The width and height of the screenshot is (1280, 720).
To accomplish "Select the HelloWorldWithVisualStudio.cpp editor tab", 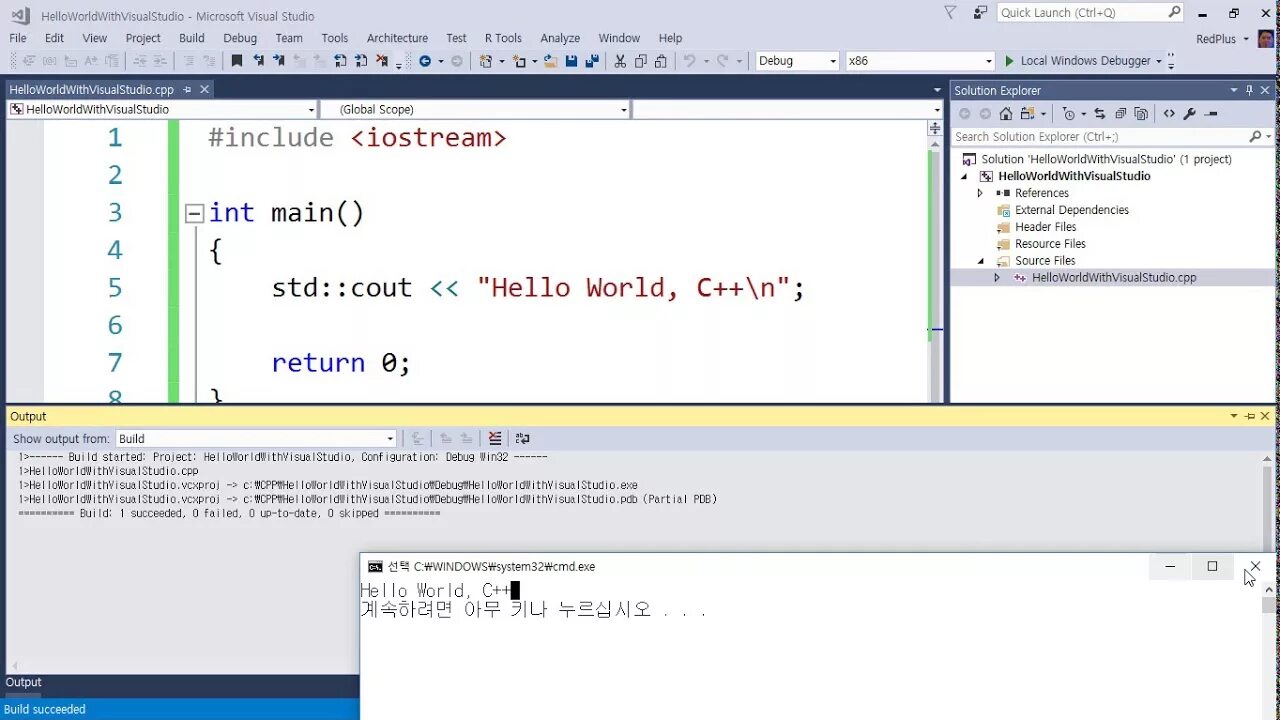I will pyautogui.click(x=92, y=89).
